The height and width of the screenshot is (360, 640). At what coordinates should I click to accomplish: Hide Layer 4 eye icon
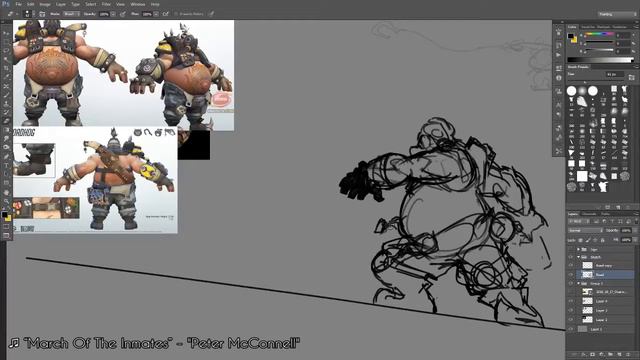[571, 301]
